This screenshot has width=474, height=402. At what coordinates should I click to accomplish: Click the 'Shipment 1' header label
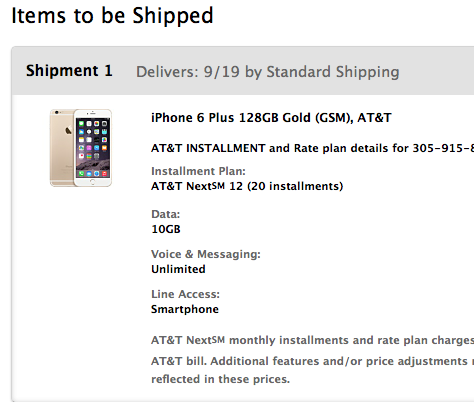(69, 71)
